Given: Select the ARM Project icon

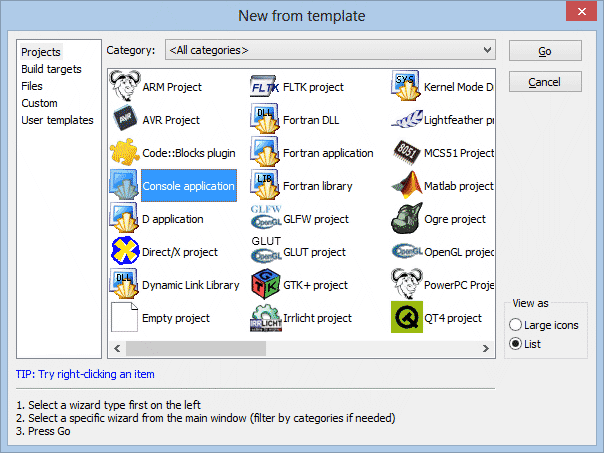Looking at the screenshot, I should pyautogui.click(x=124, y=87).
